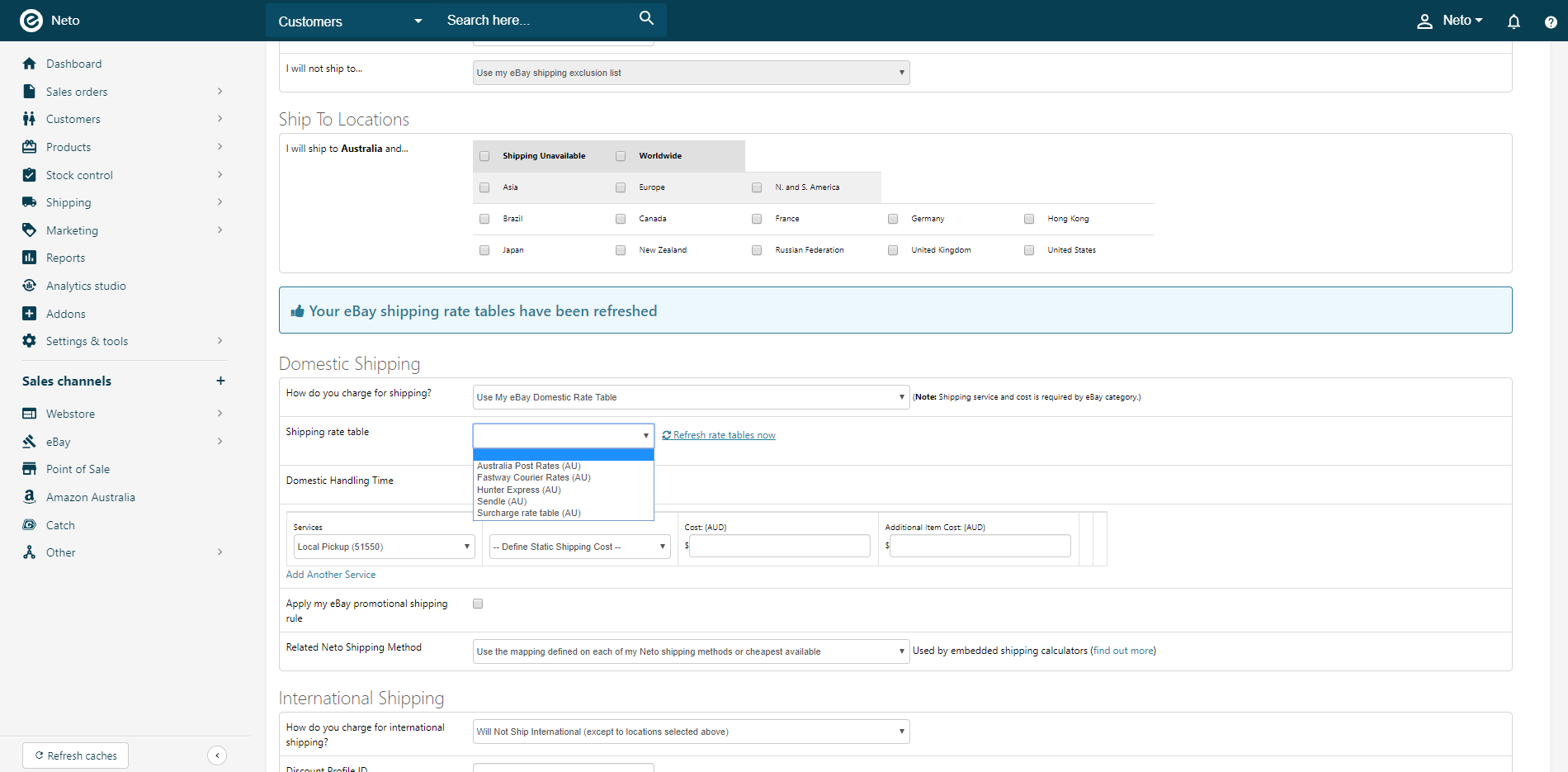Open the notifications bell
Screen dimensions: 1568x772
coord(1514,21)
